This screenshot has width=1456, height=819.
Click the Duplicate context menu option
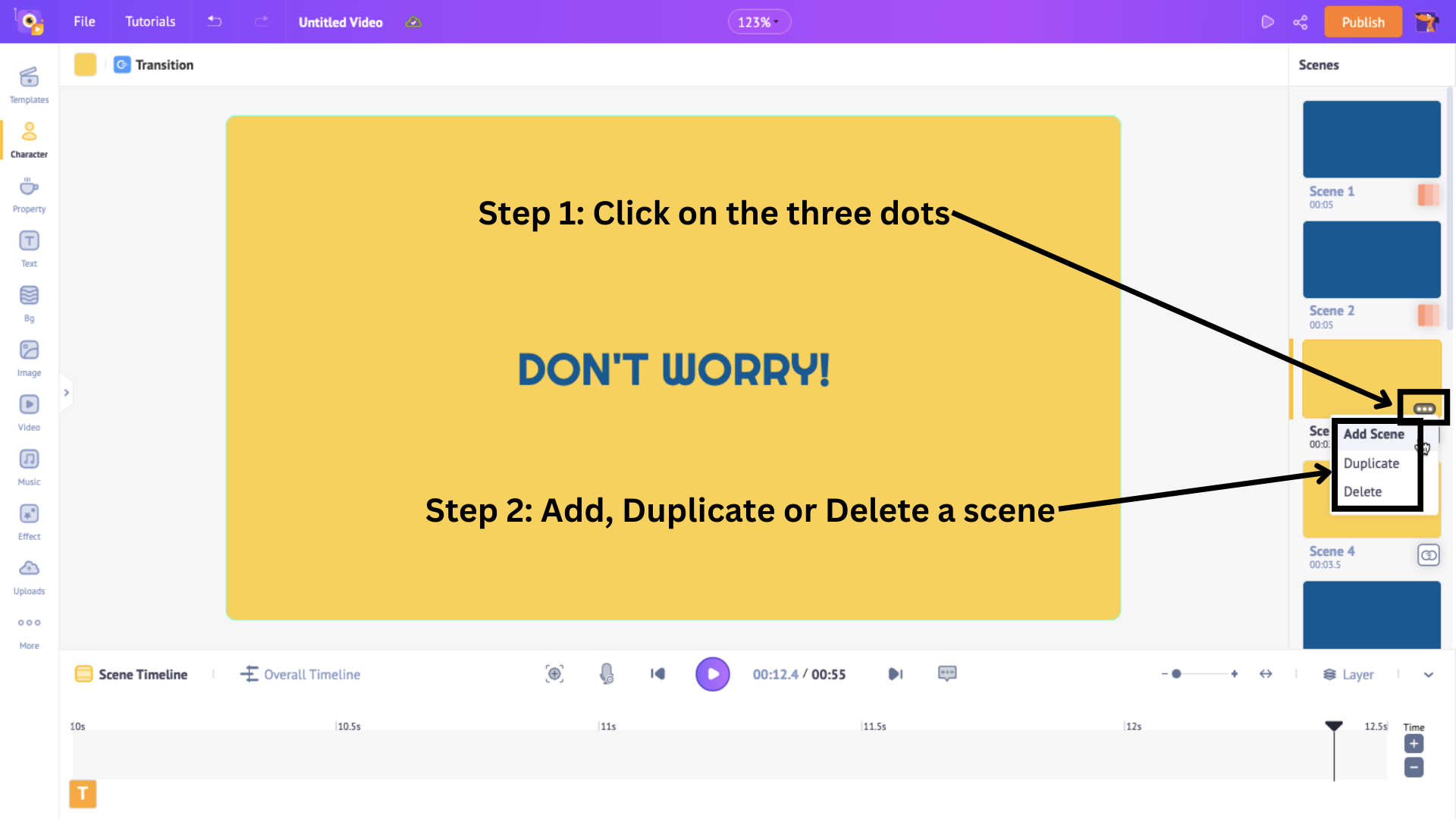click(1372, 462)
